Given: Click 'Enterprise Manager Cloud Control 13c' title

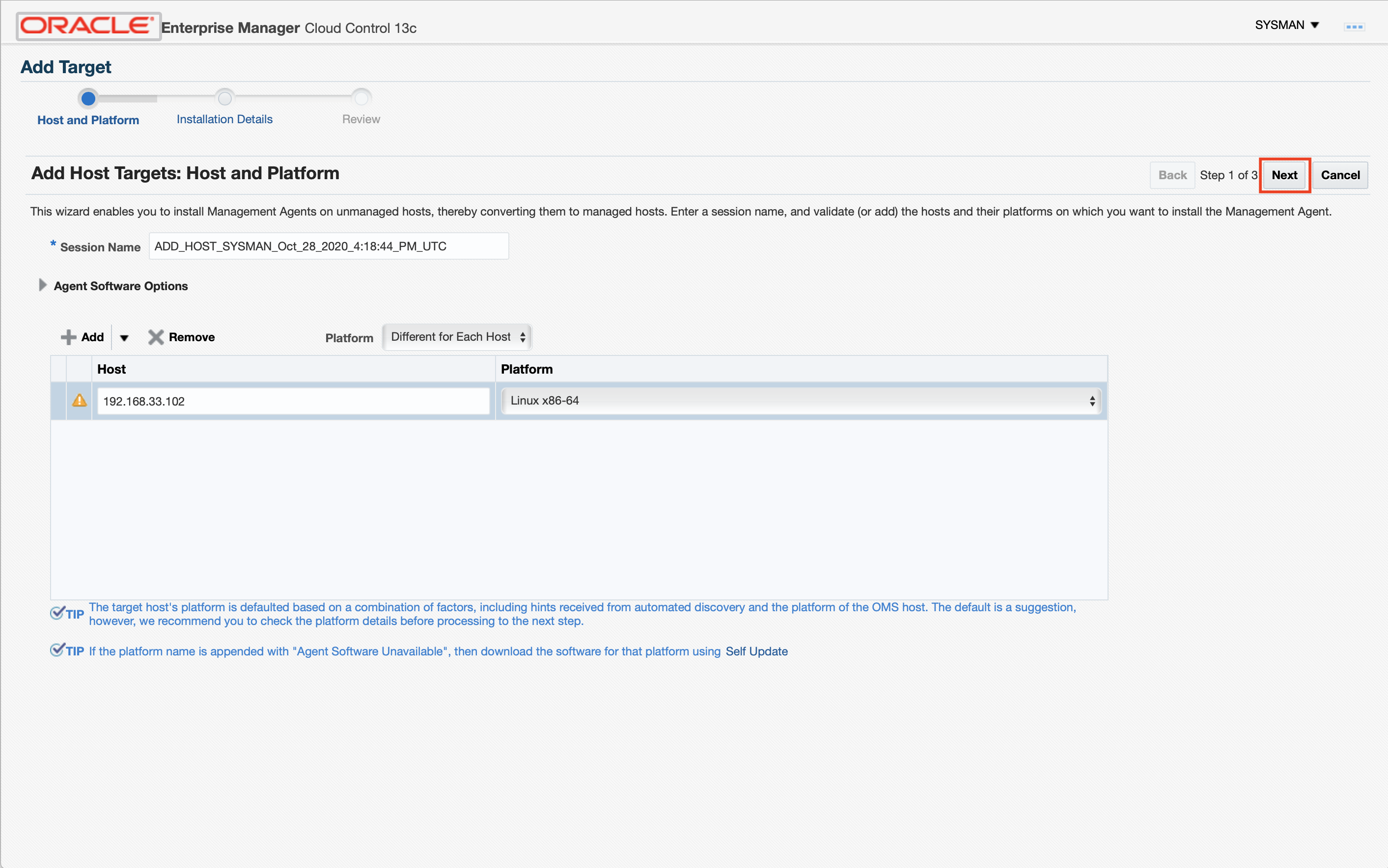Looking at the screenshot, I should tap(289, 27).
